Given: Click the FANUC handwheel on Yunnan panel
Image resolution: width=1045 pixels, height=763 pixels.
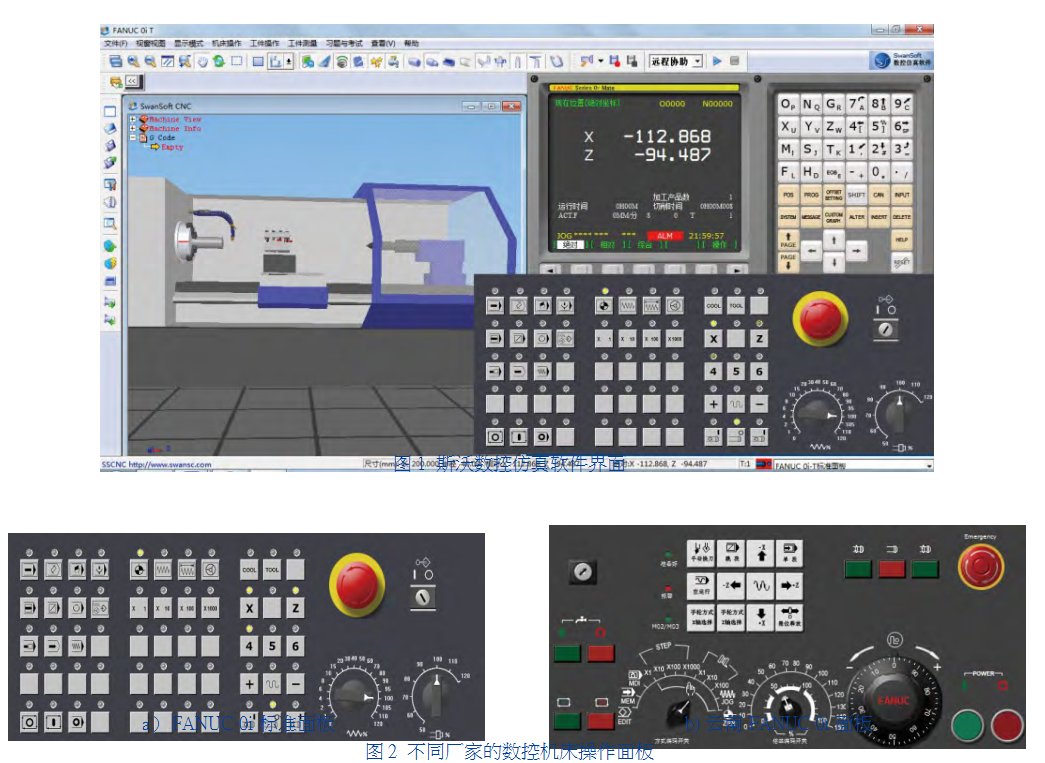Looking at the screenshot, I should [x=894, y=700].
